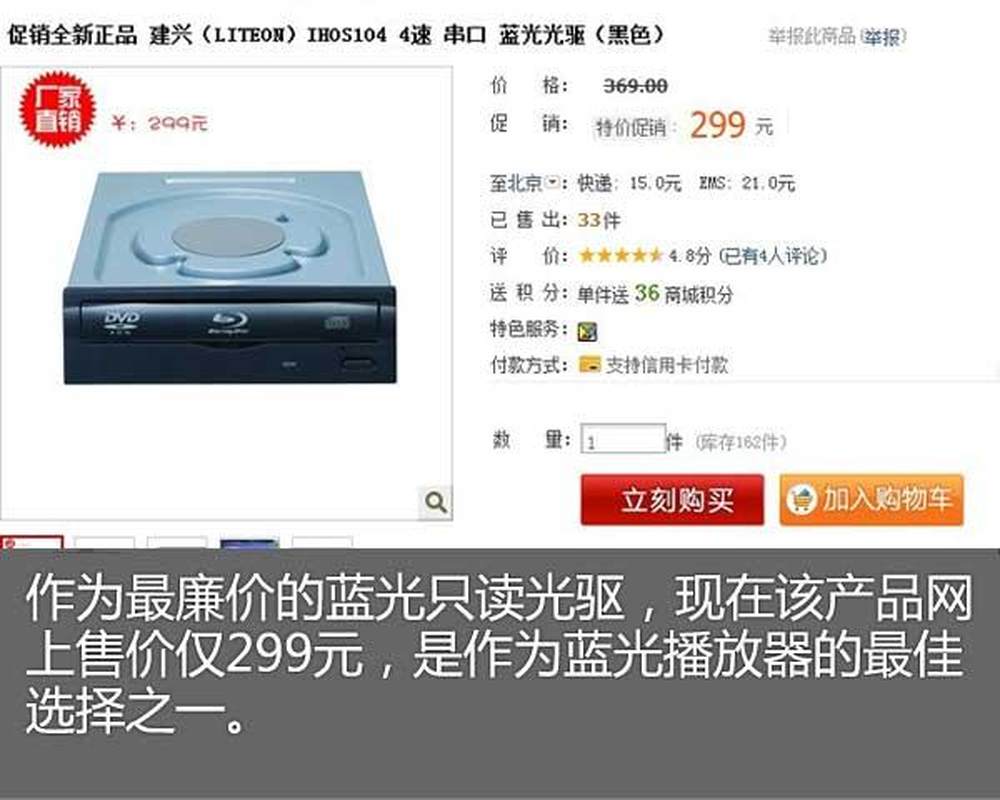Click the 厂家直销 red badge
The width and height of the screenshot is (1000, 800).
pos(57,109)
